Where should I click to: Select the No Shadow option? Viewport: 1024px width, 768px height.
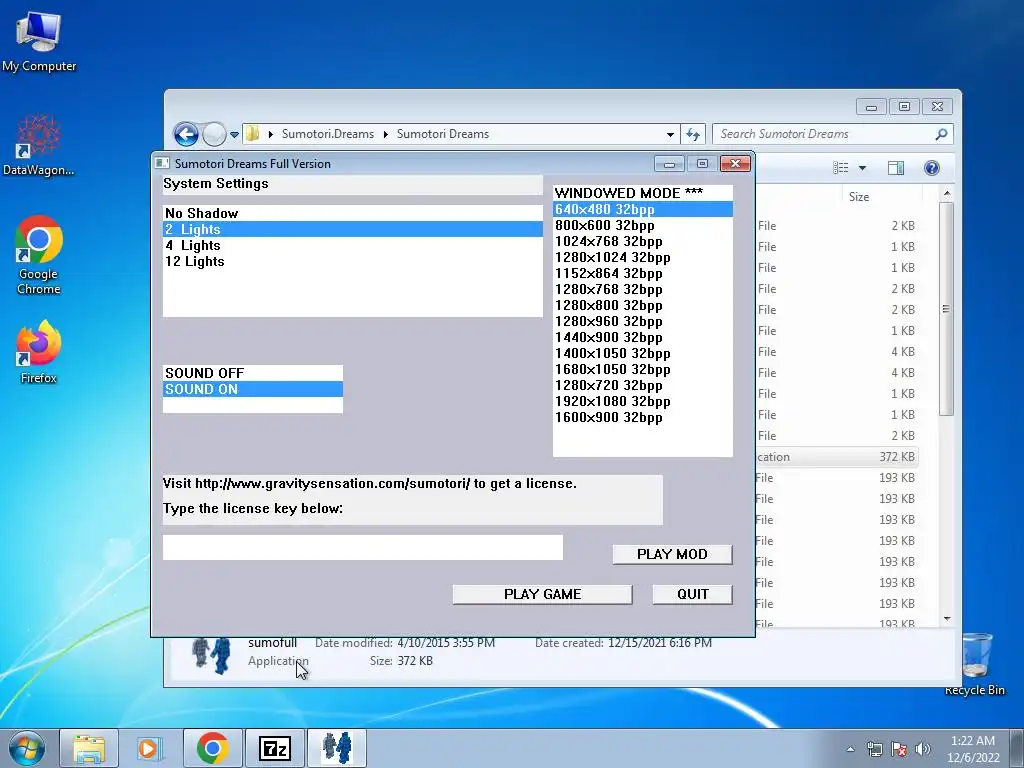[353, 214]
